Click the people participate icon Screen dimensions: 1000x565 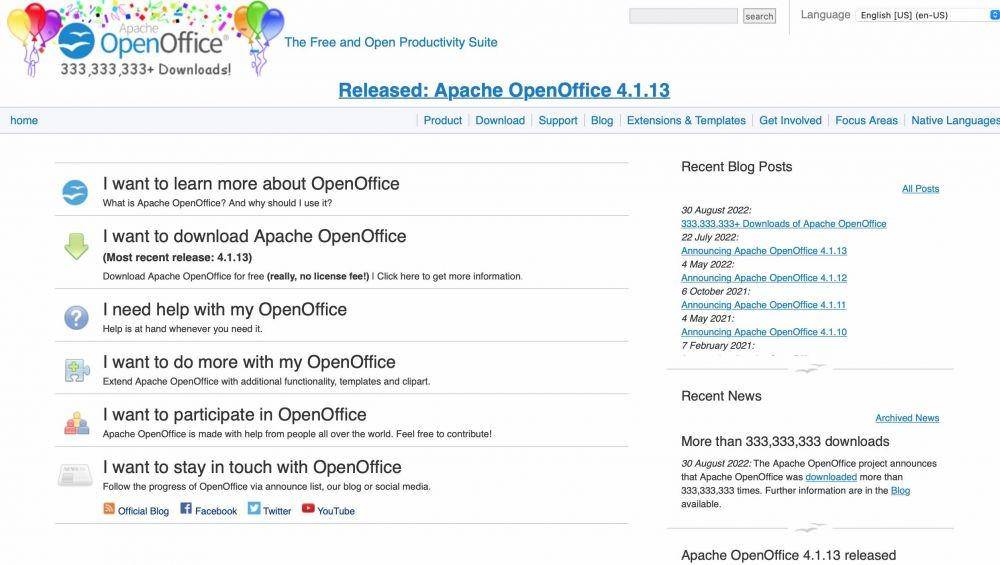point(77,423)
